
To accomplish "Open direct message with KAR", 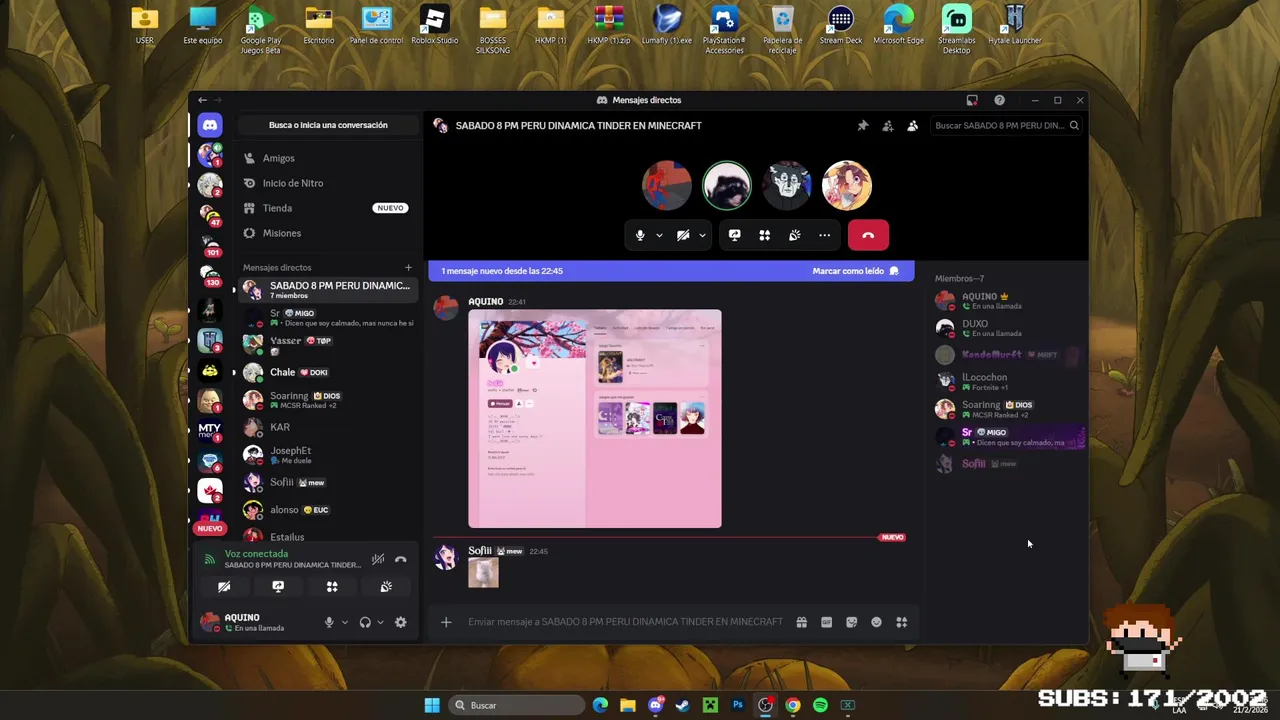I will [327, 427].
